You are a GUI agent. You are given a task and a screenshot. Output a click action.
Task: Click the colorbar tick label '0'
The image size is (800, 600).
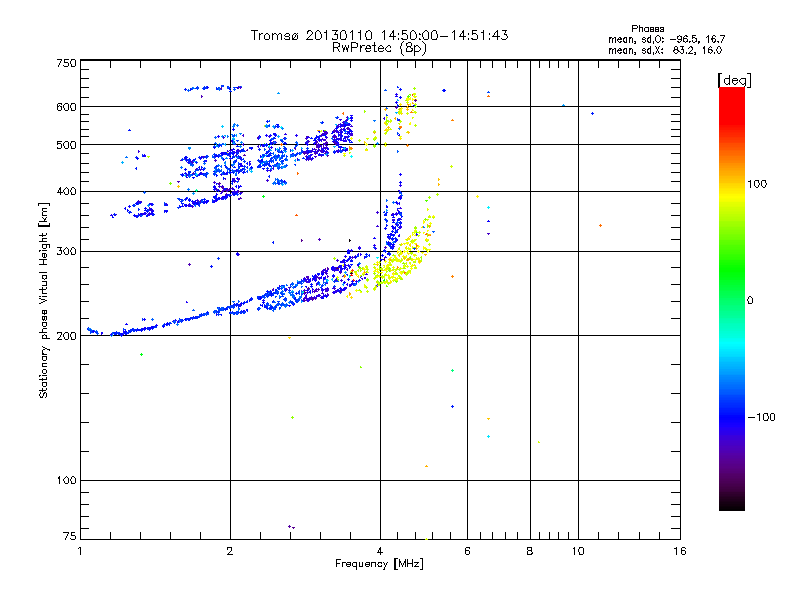(749, 301)
